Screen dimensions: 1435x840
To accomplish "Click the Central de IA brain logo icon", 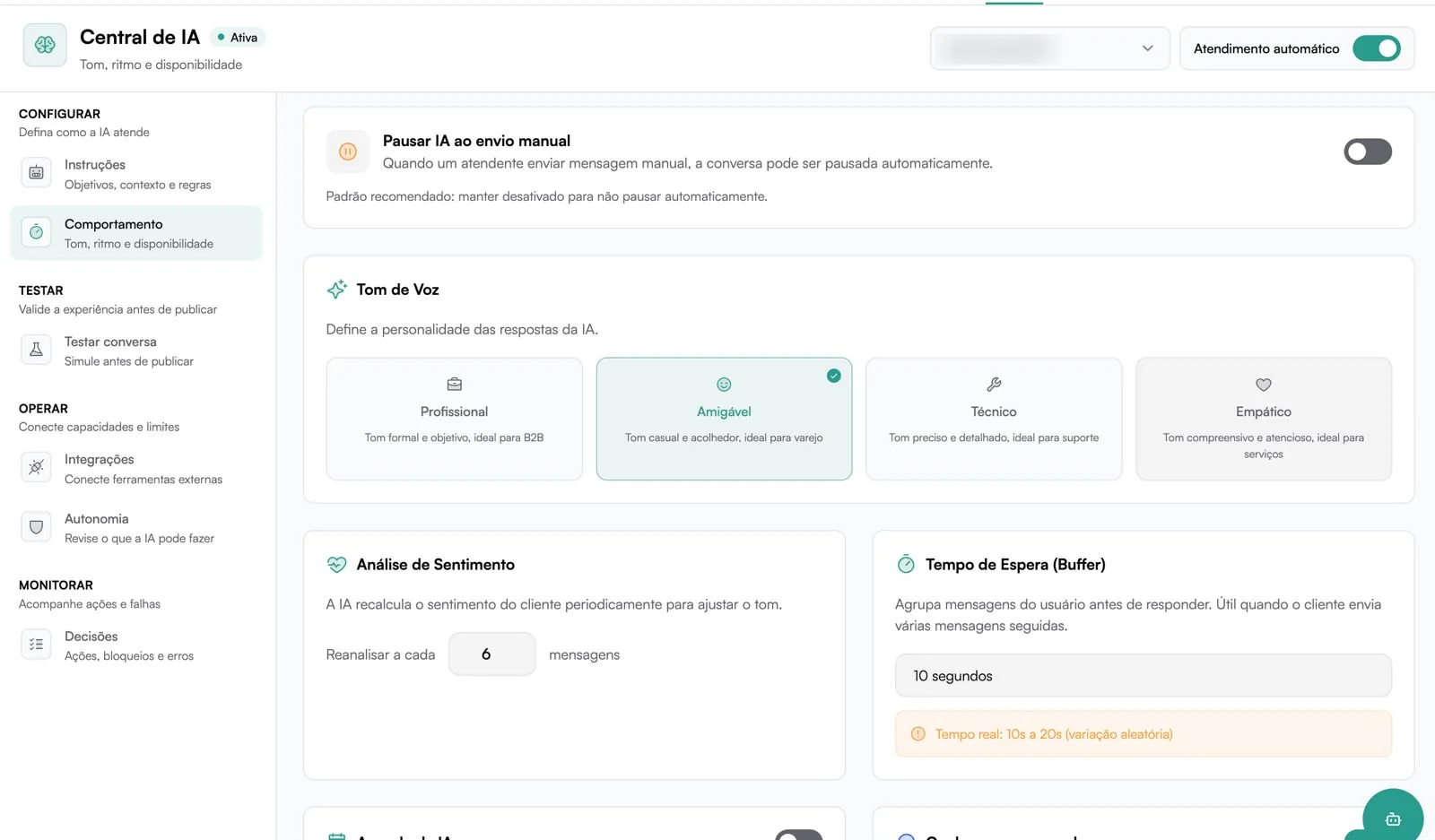I will [x=45, y=45].
